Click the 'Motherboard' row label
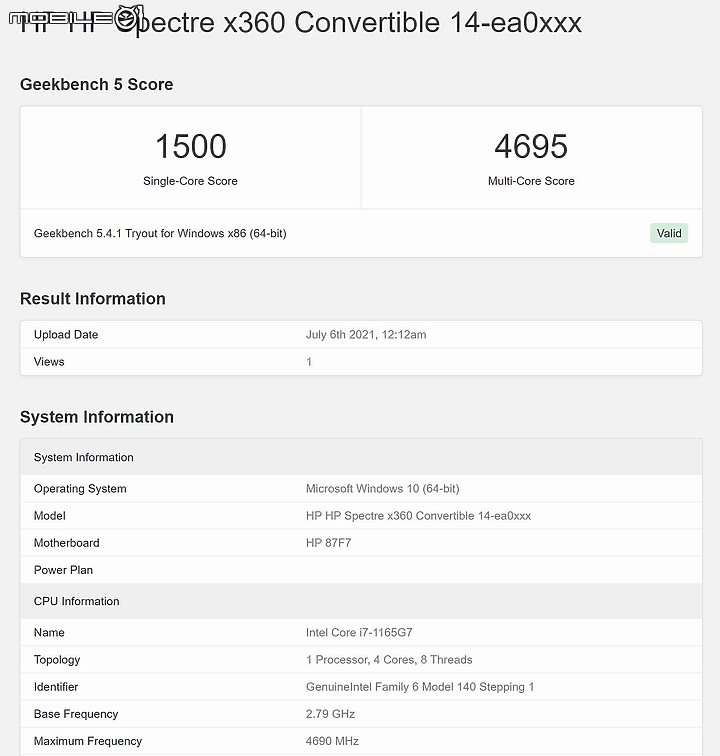The width and height of the screenshot is (720, 756). click(x=67, y=543)
